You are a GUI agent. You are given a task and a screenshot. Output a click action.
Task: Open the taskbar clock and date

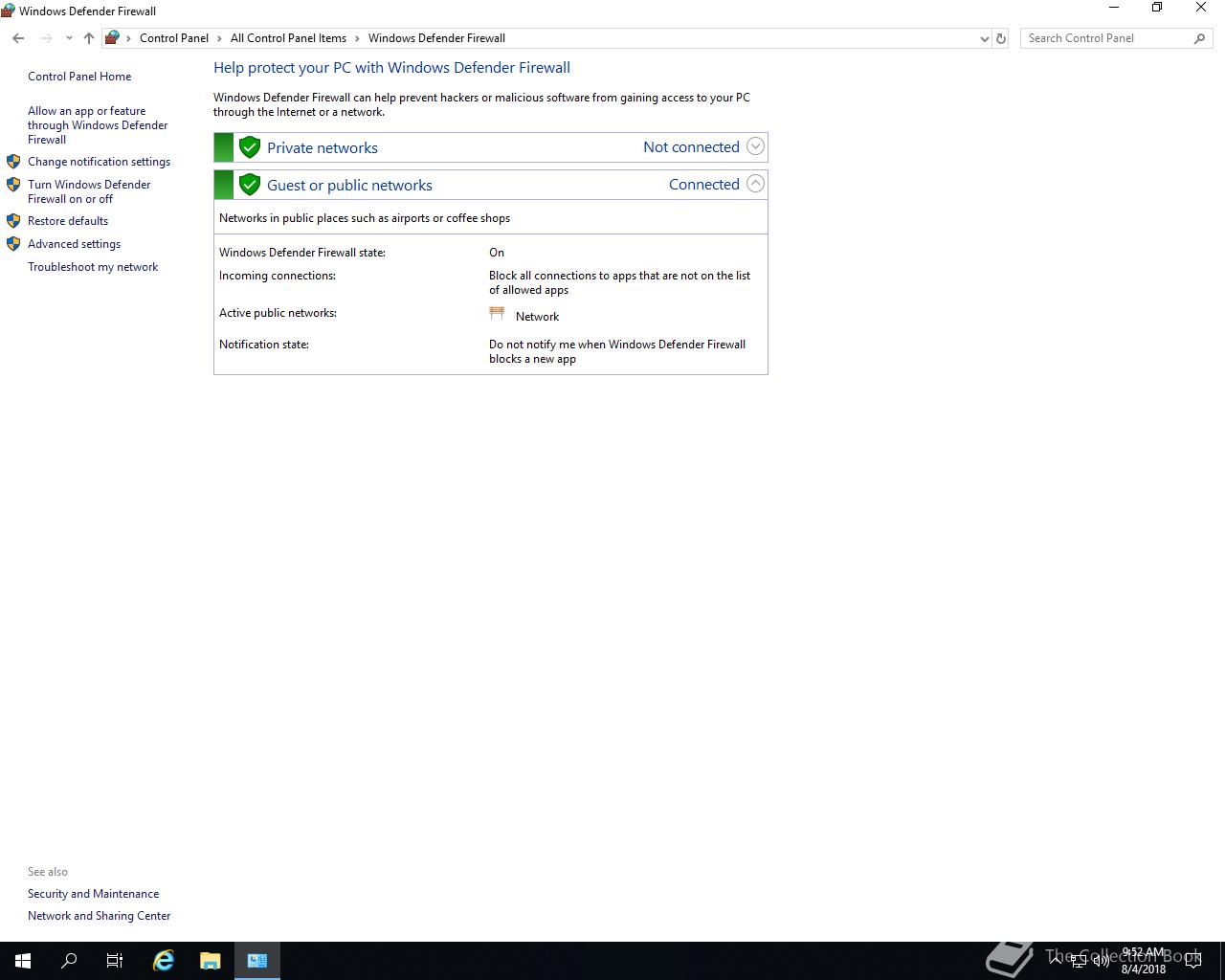[x=1144, y=961]
